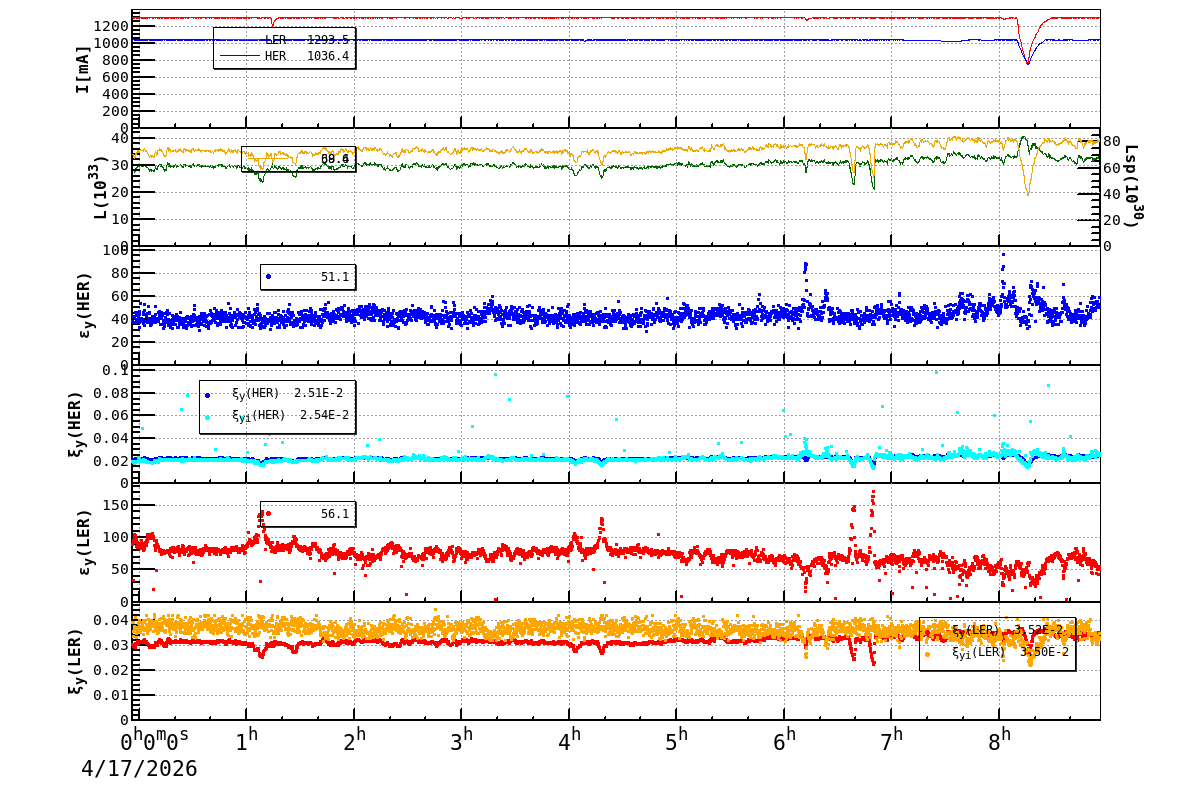This screenshot has width=1200, height=798.
Task: Click the cyan marker beside ξyi(HER) legend
Action: pos(207,416)
